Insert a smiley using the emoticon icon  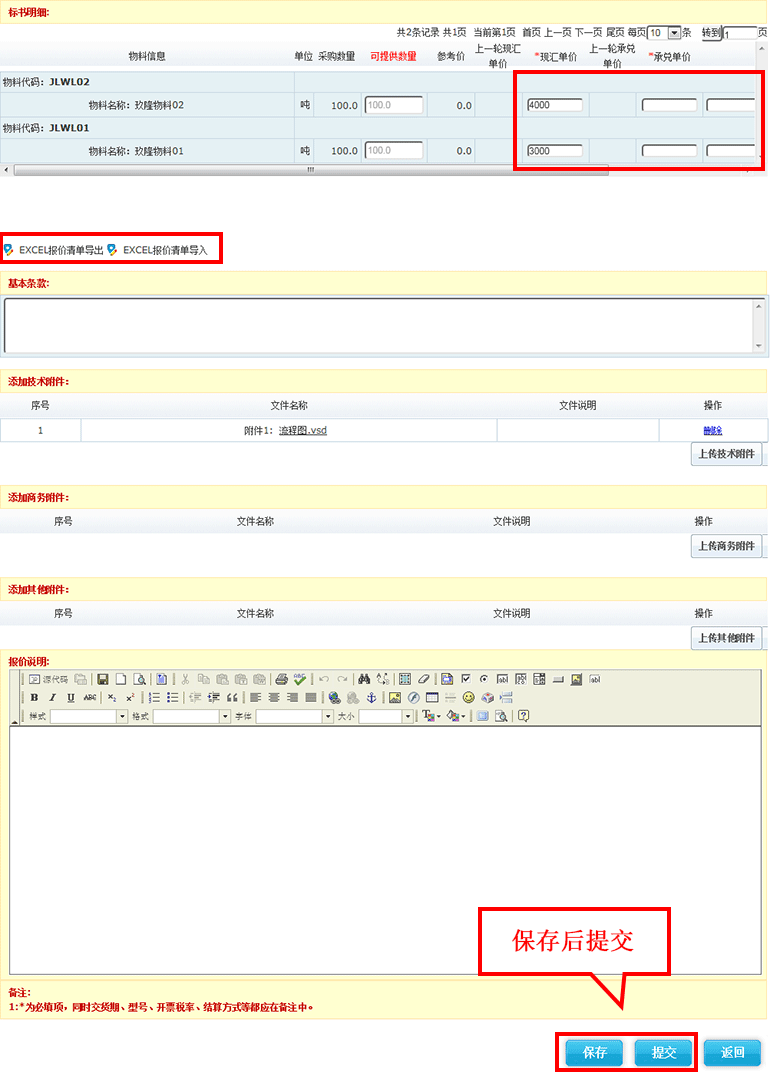tap(468, 697)
